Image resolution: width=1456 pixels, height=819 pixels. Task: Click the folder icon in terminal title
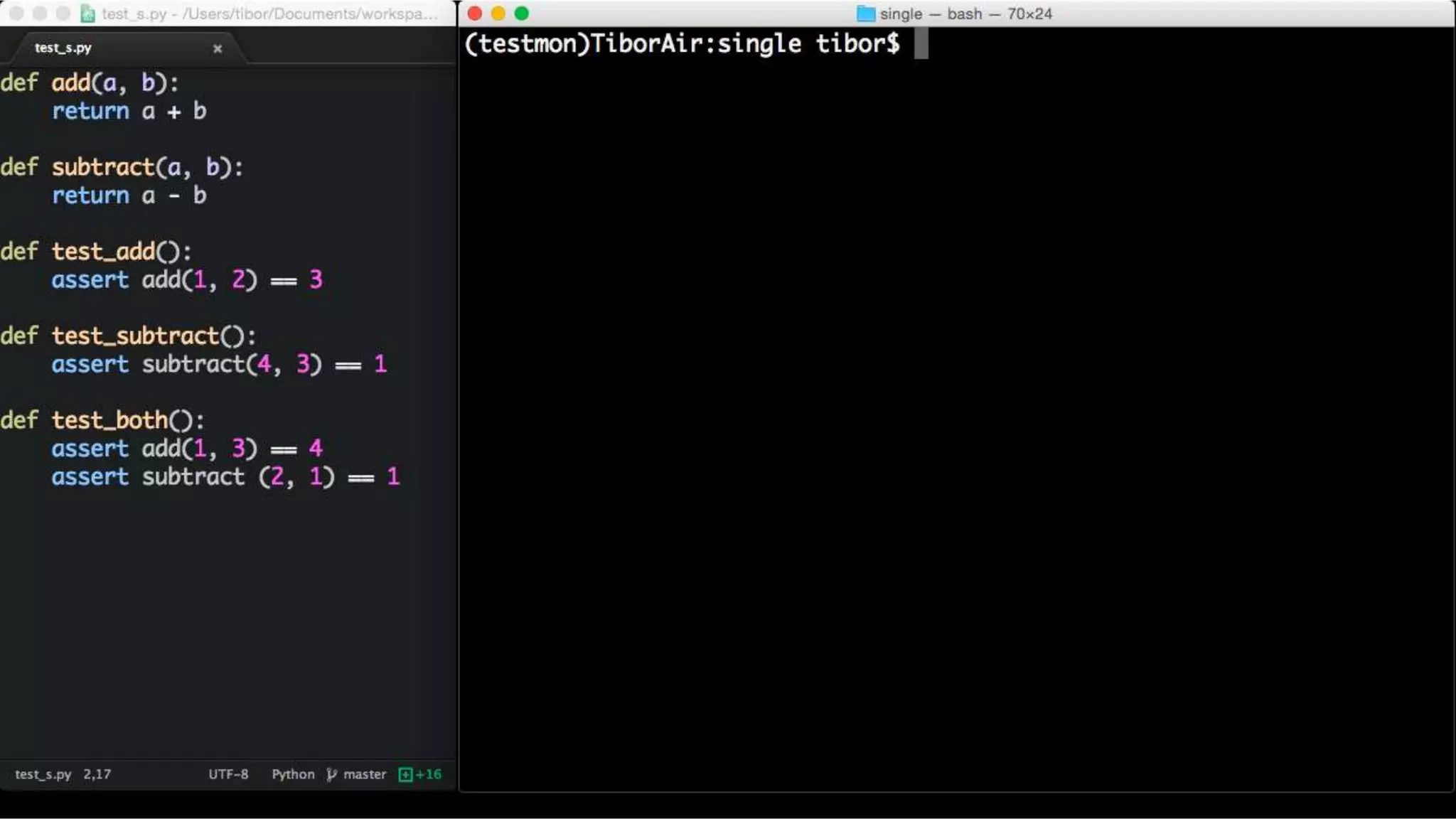[x=865, y=14]
